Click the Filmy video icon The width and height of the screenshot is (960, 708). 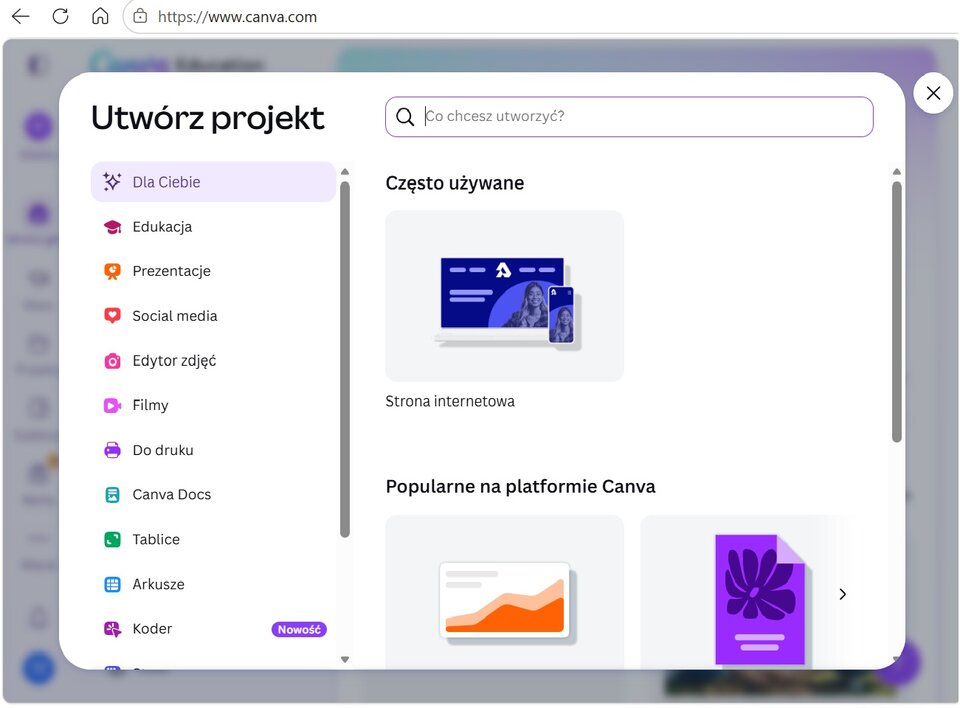pyautogui.click(x=112, y=405)
